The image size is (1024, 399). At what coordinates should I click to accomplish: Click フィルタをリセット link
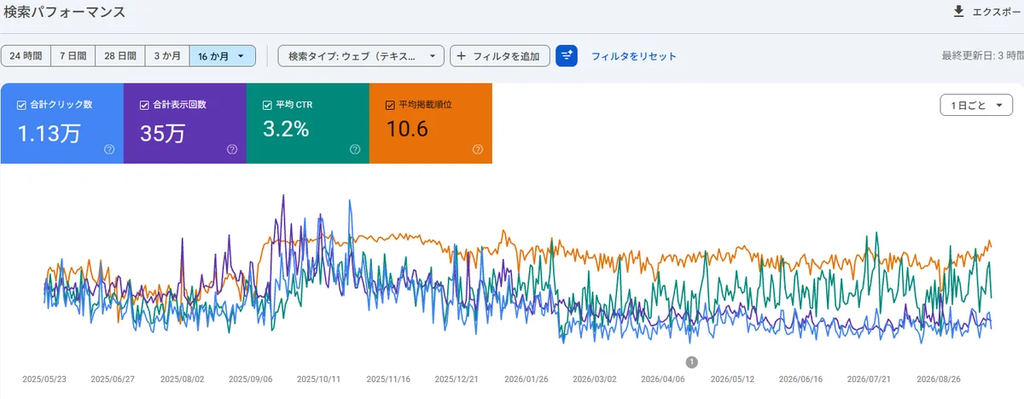[634, 56]
